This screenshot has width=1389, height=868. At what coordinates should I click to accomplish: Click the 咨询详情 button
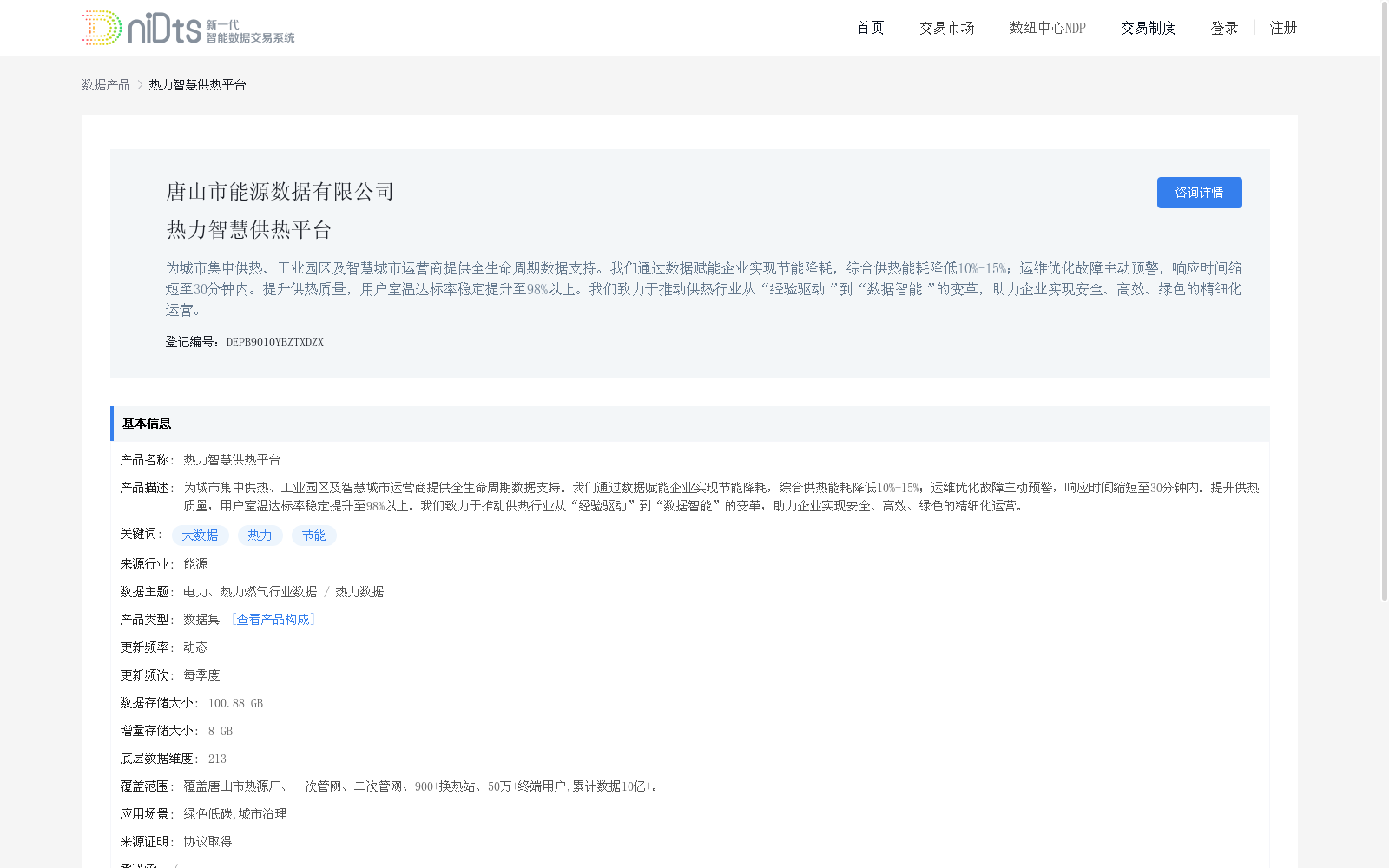pos(1199,193)
